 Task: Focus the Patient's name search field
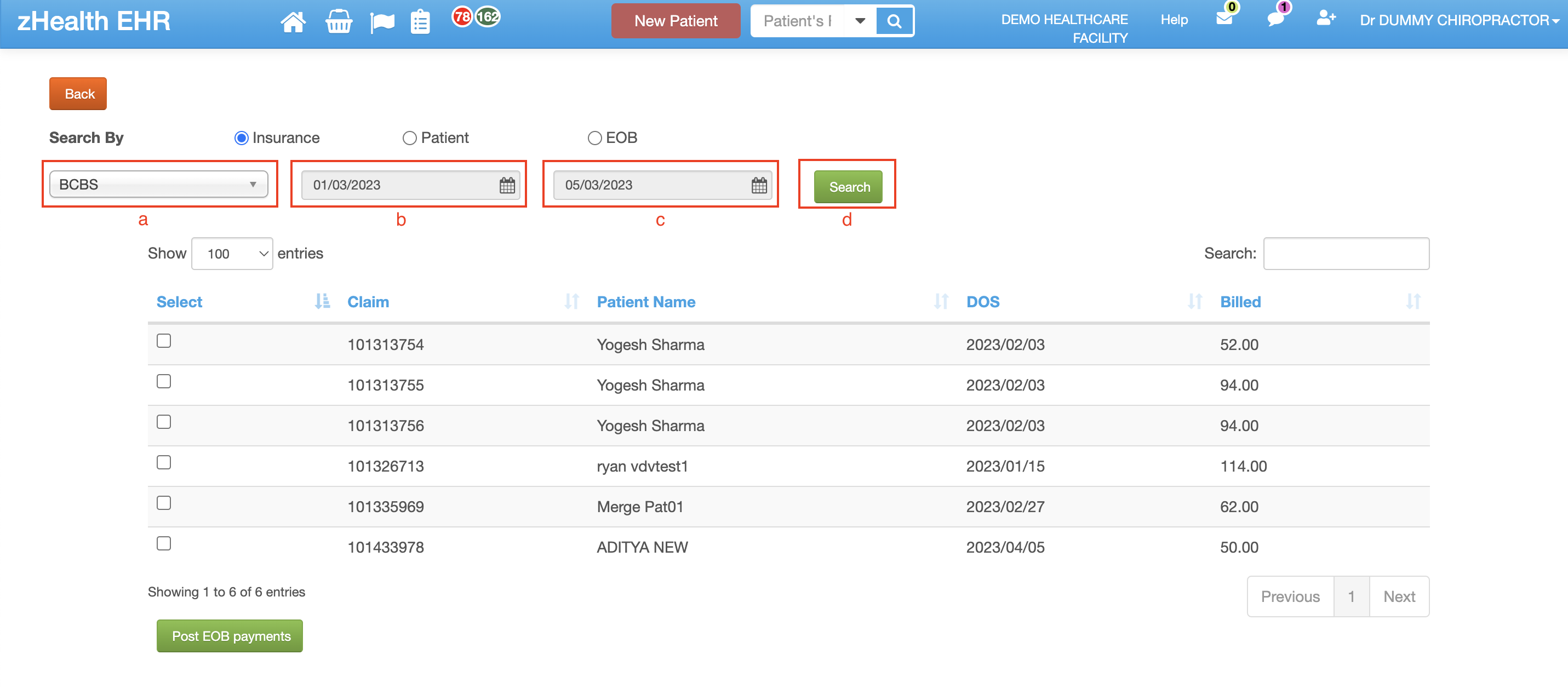click(798, 21)
